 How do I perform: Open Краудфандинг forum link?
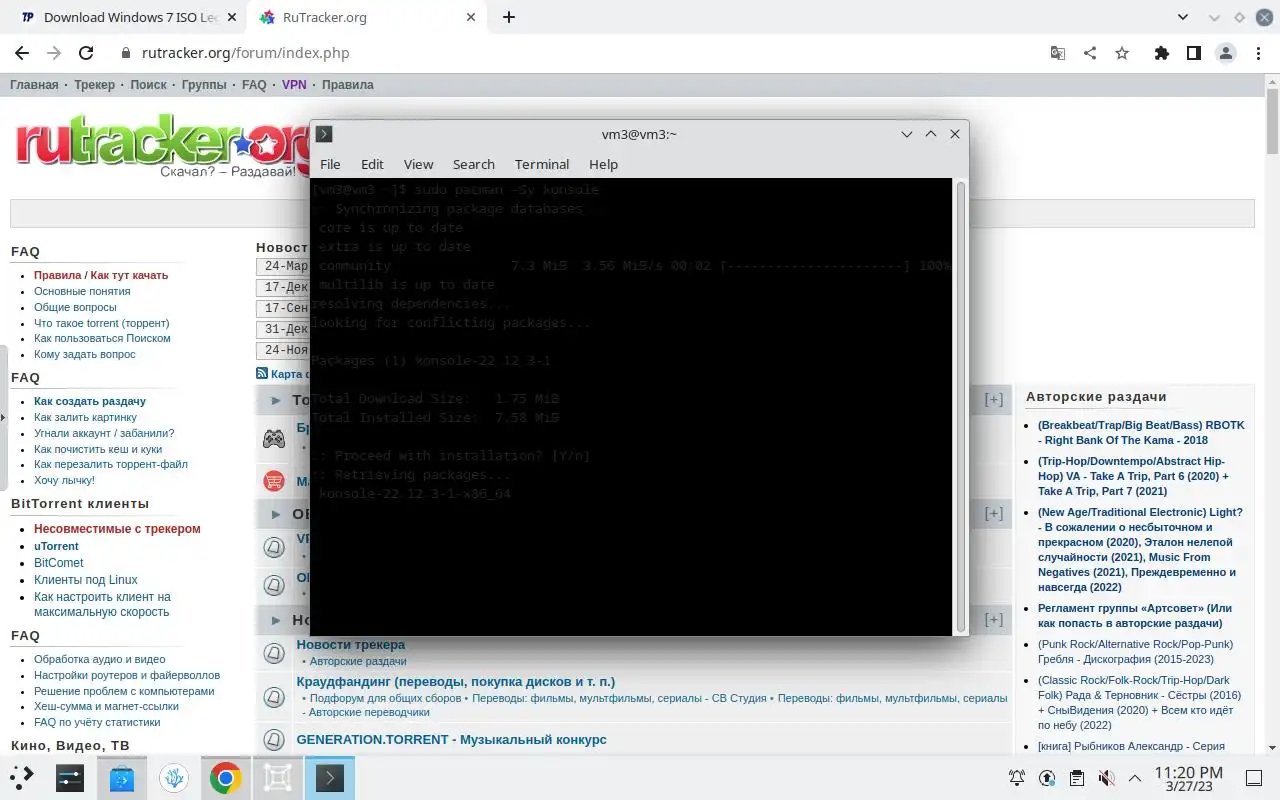(x=456, y=682)
